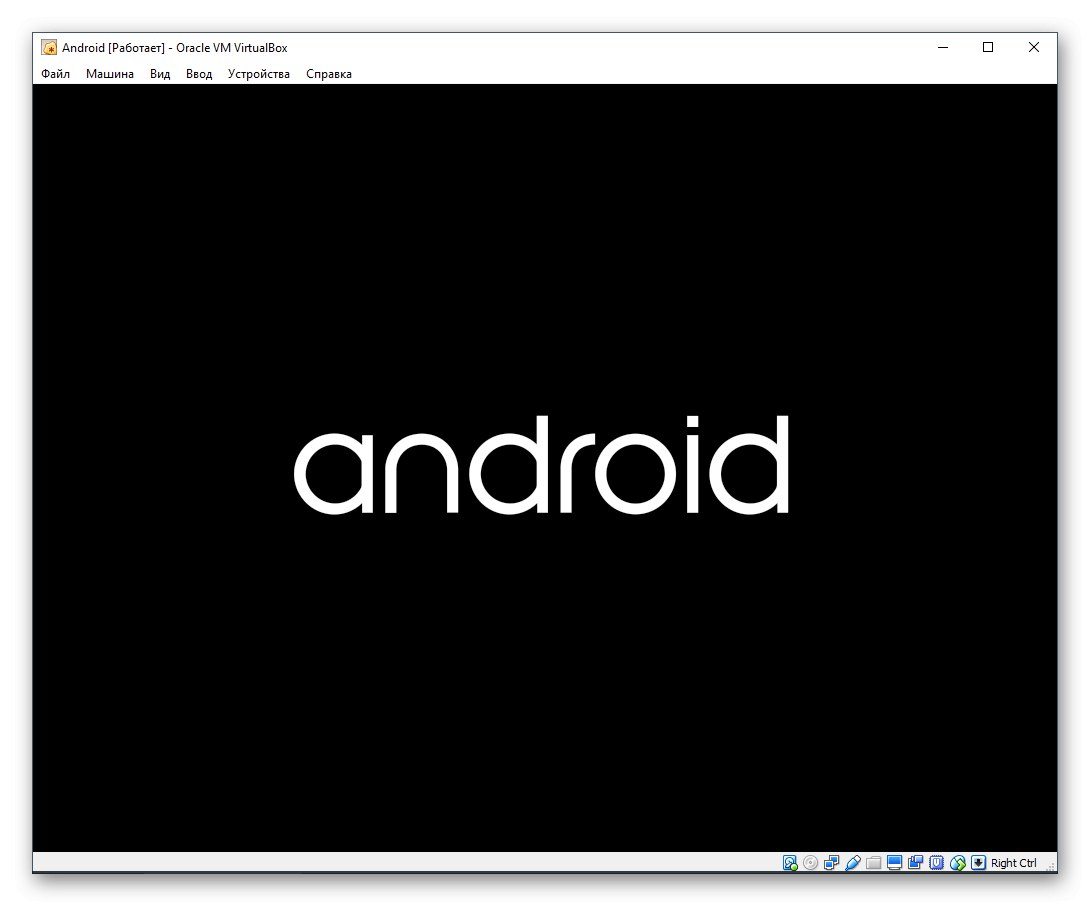Screen dimensions: 1090x906
Task: Open the Машина menu
Action: click(x=110, y=74)
